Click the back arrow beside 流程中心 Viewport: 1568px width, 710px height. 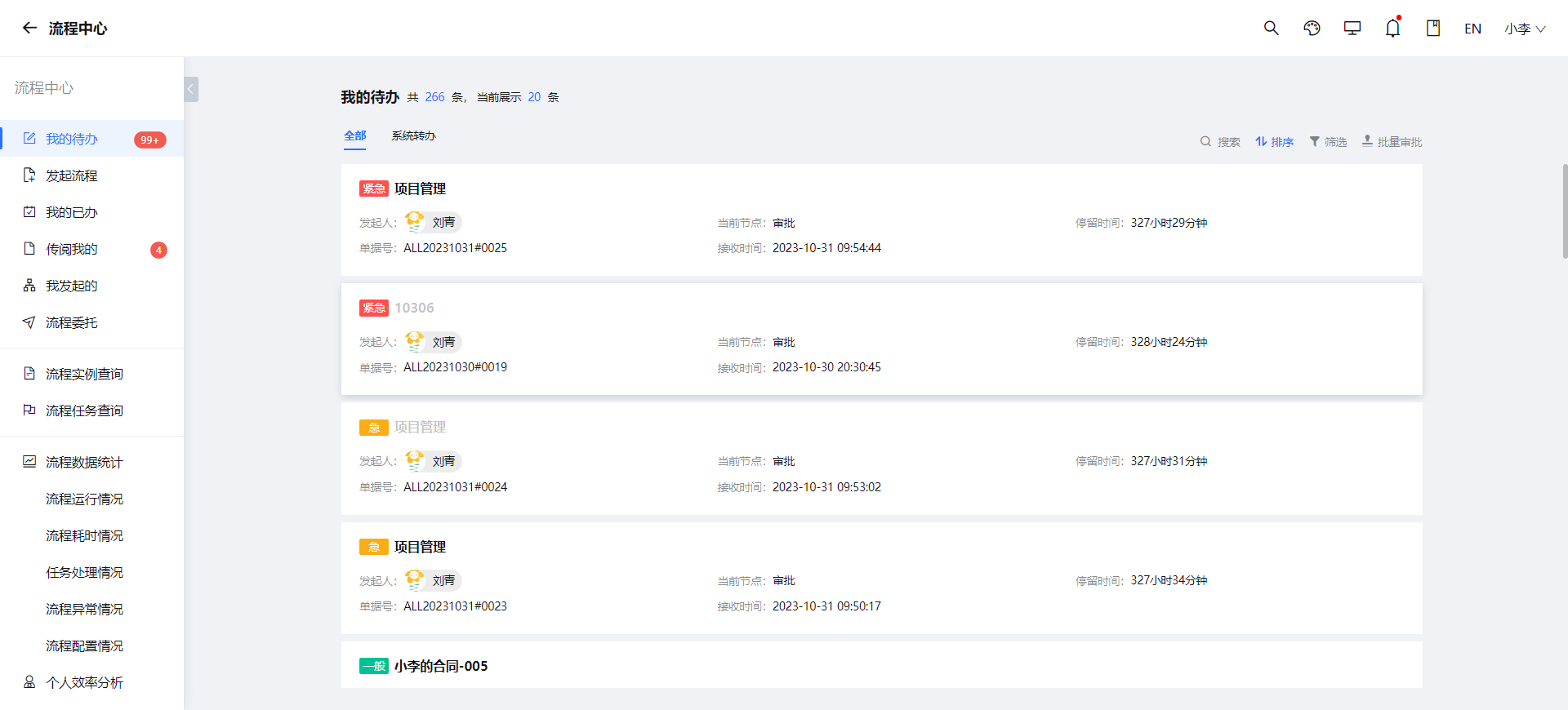(x=29, y=28)
